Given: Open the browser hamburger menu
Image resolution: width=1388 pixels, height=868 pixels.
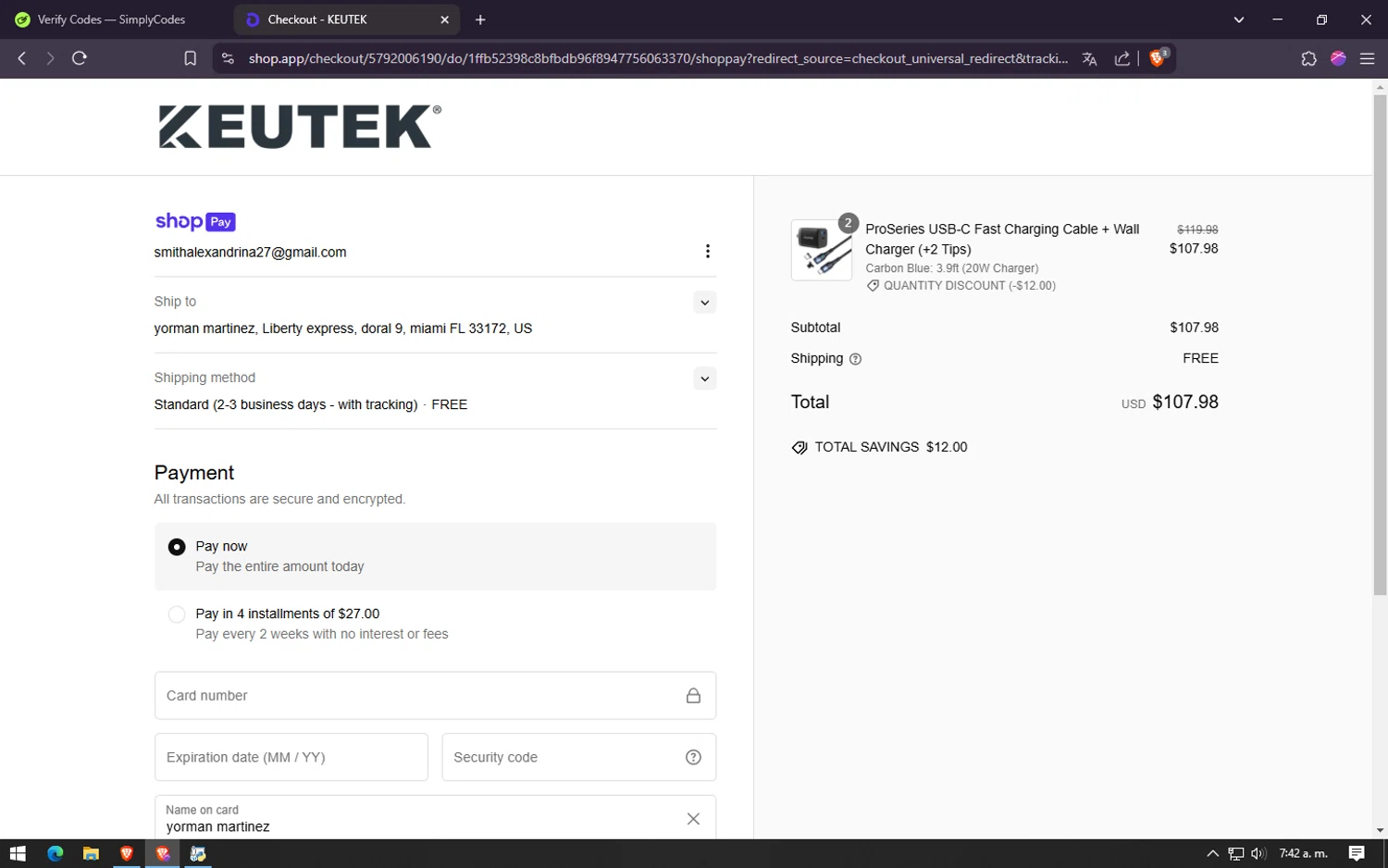Looking at the screenshot, I should [1367, 58].
